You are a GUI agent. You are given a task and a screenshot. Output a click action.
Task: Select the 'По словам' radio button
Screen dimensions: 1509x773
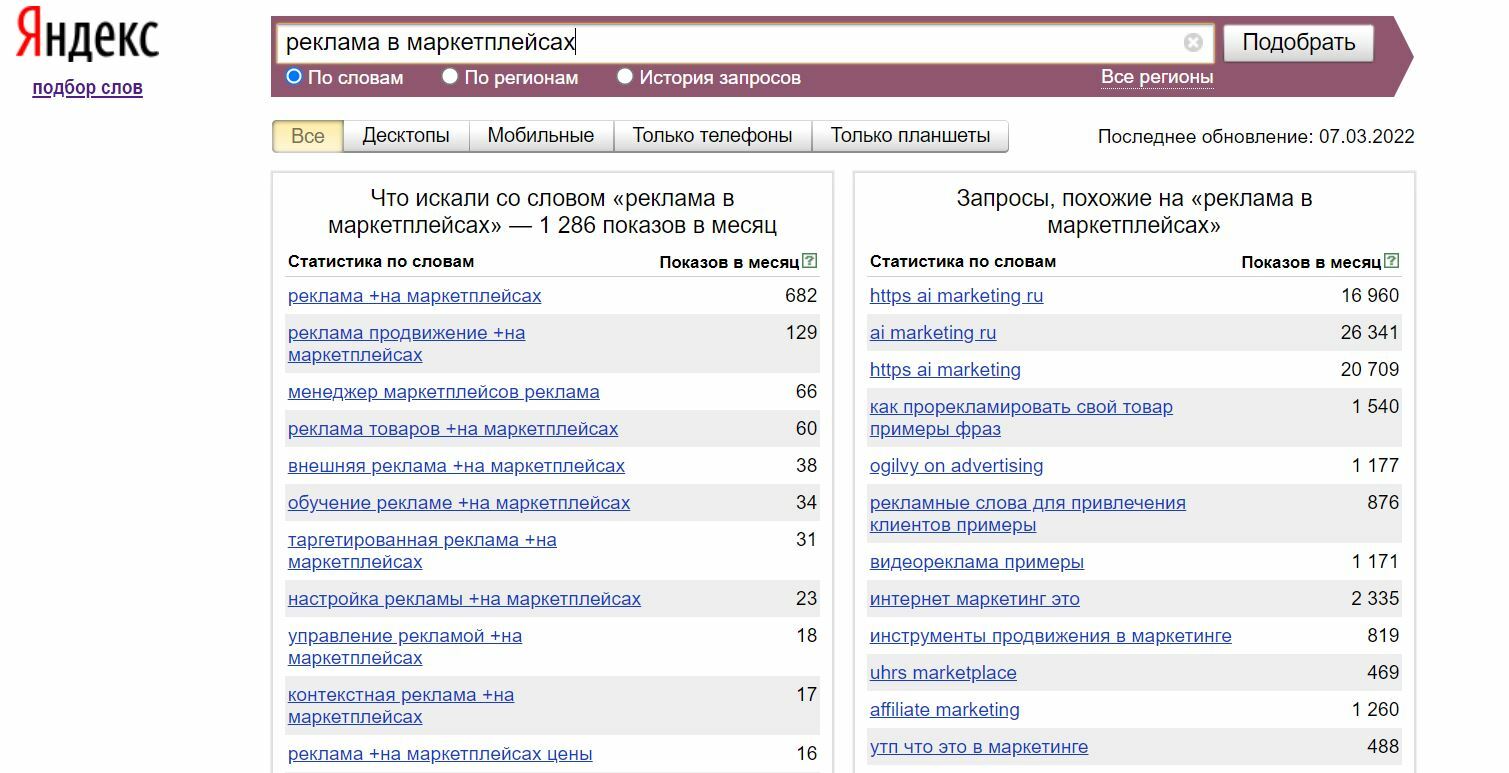(294, 76)
